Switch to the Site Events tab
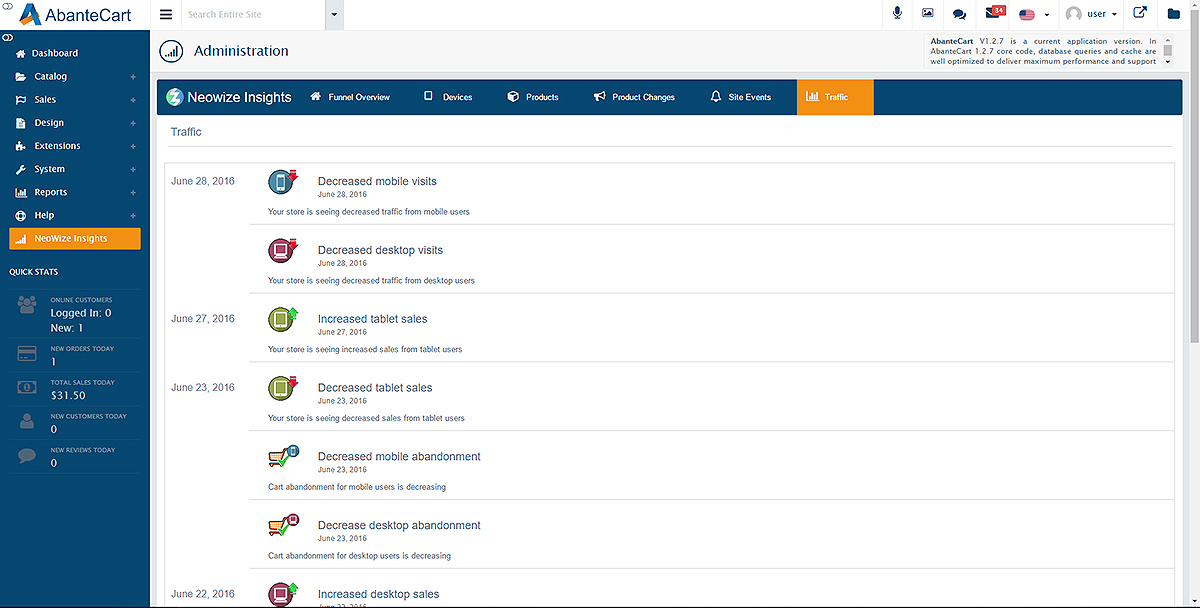Image resolution: width=1200 pixels, height=608 pixels. pyautogui.click(x=741, y=97)
